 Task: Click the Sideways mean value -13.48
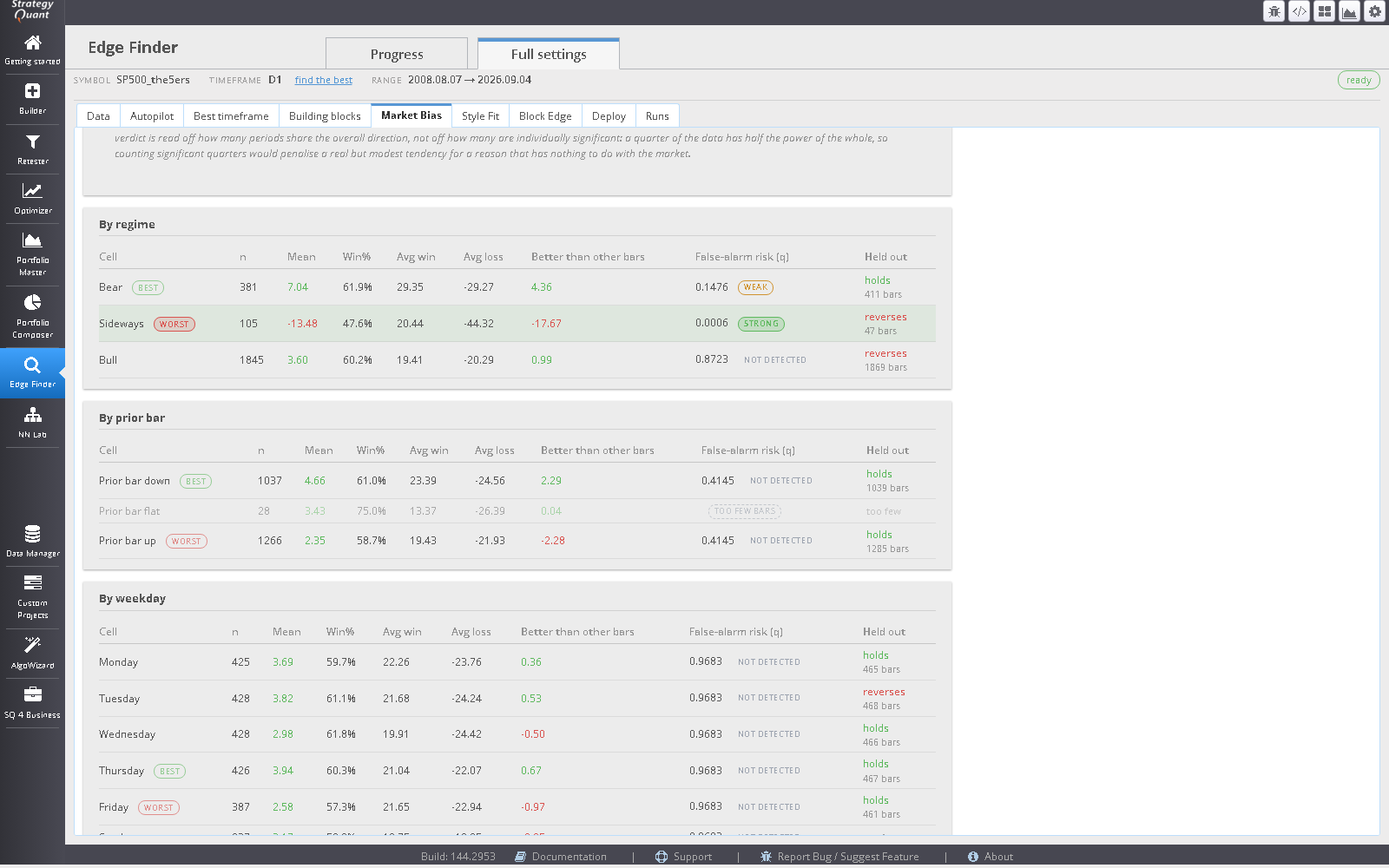[x=302, y=324]
